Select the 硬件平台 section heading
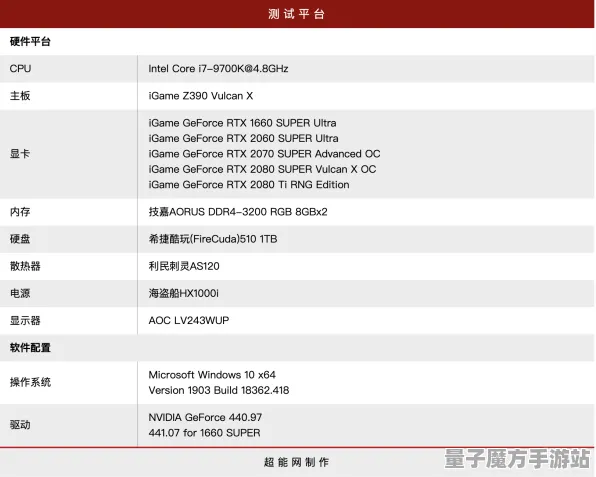Viewport: 596px width, 477px height. (x=30, y=41)
